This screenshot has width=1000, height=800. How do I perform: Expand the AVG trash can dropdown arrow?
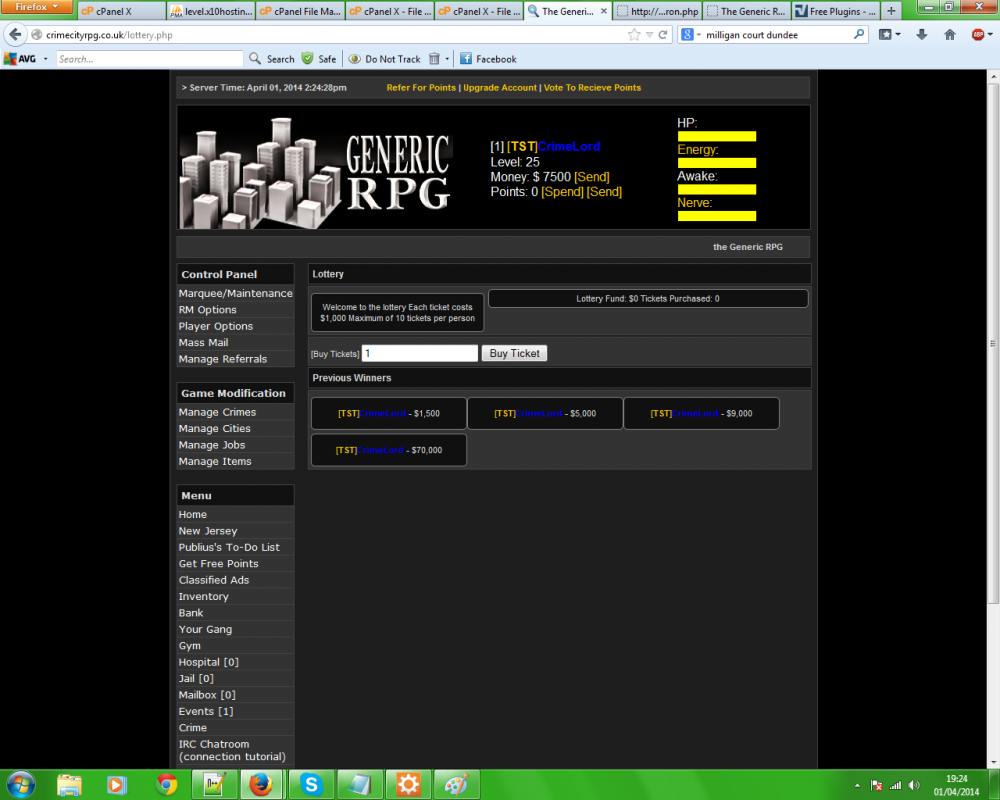point(447,59)
